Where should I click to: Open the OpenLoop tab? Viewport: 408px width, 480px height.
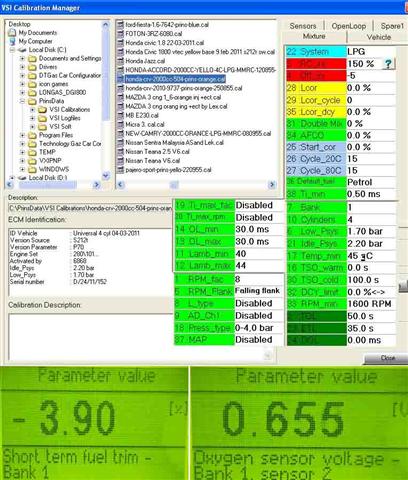[x=348, y=26]
